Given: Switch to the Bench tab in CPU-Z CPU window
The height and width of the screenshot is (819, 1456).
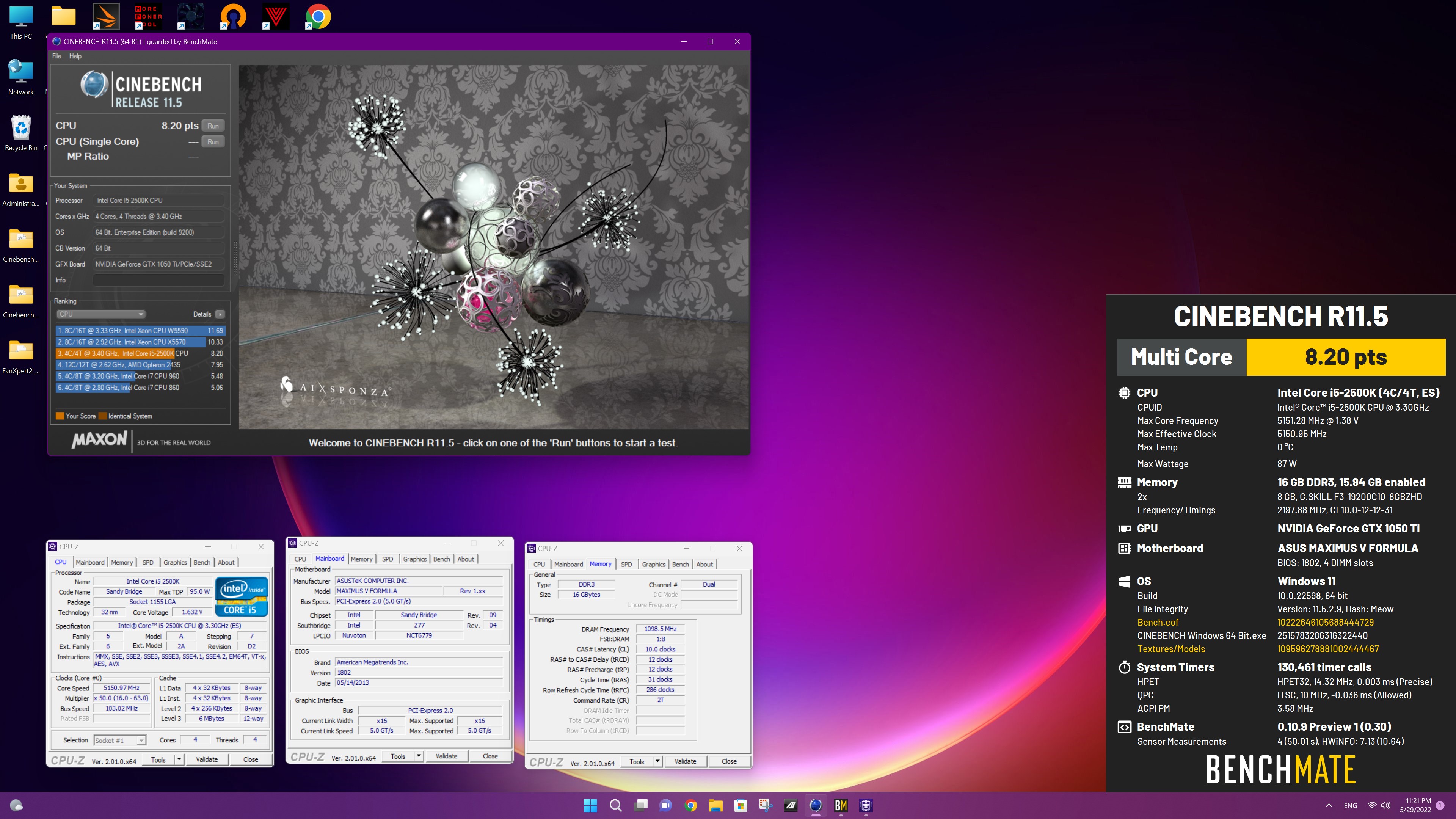Looking at the screenshot, I should (202, 562).
